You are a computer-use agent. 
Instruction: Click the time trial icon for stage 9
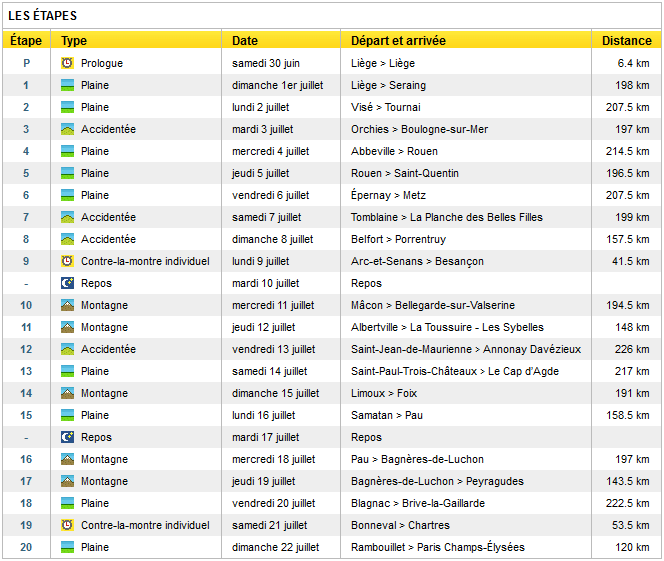point(67,261)
